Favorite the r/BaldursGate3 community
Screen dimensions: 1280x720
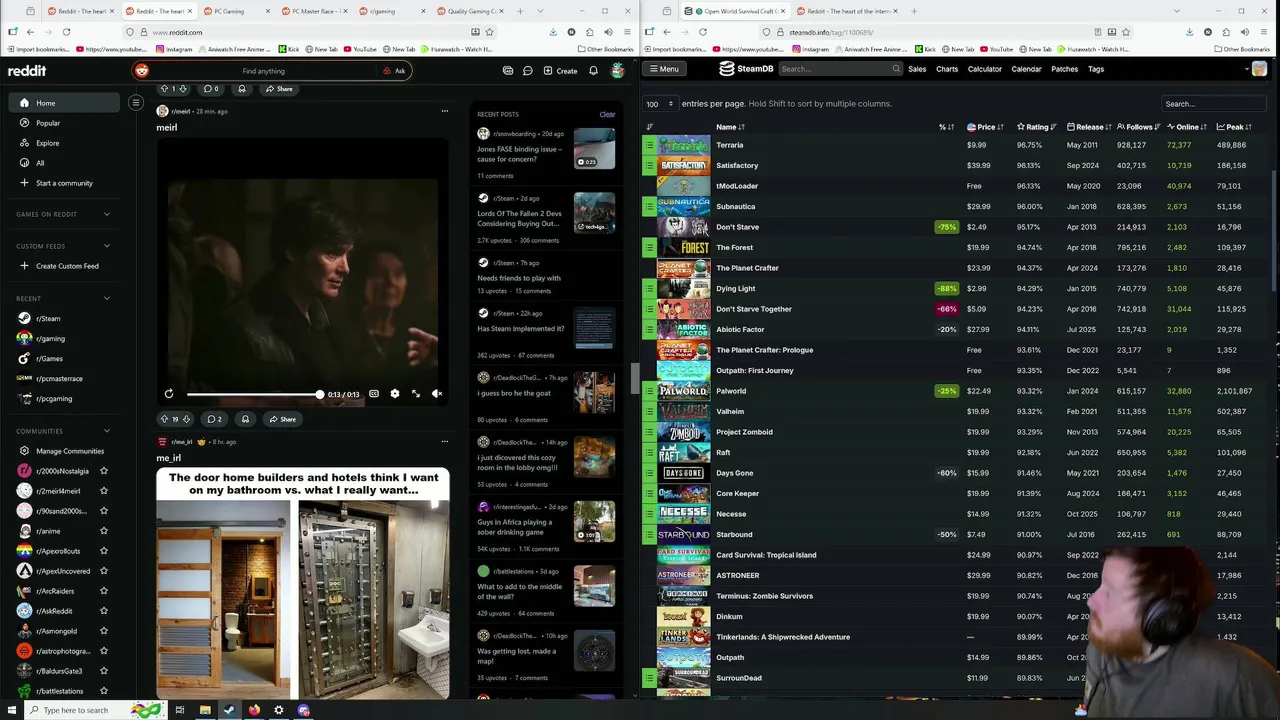104,671
